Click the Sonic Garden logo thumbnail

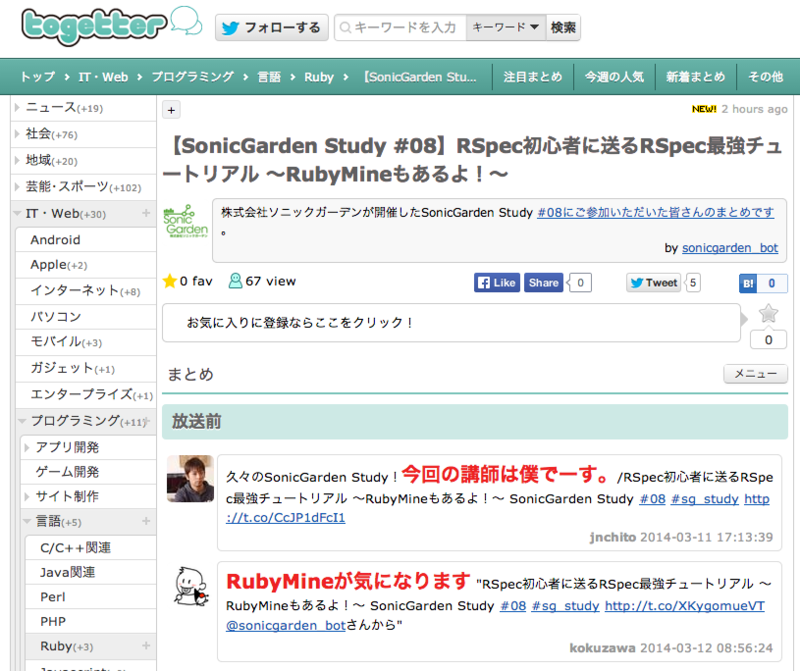[186, 221]
